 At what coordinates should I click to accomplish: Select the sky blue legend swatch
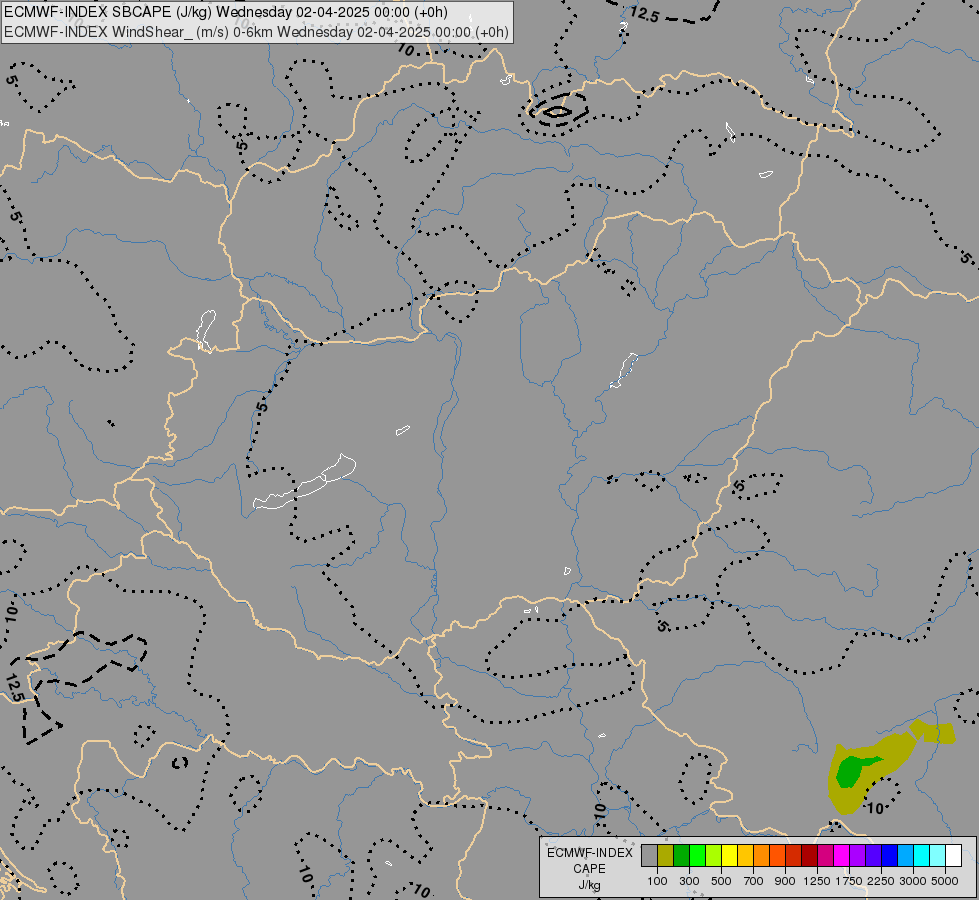coord(905,855)
